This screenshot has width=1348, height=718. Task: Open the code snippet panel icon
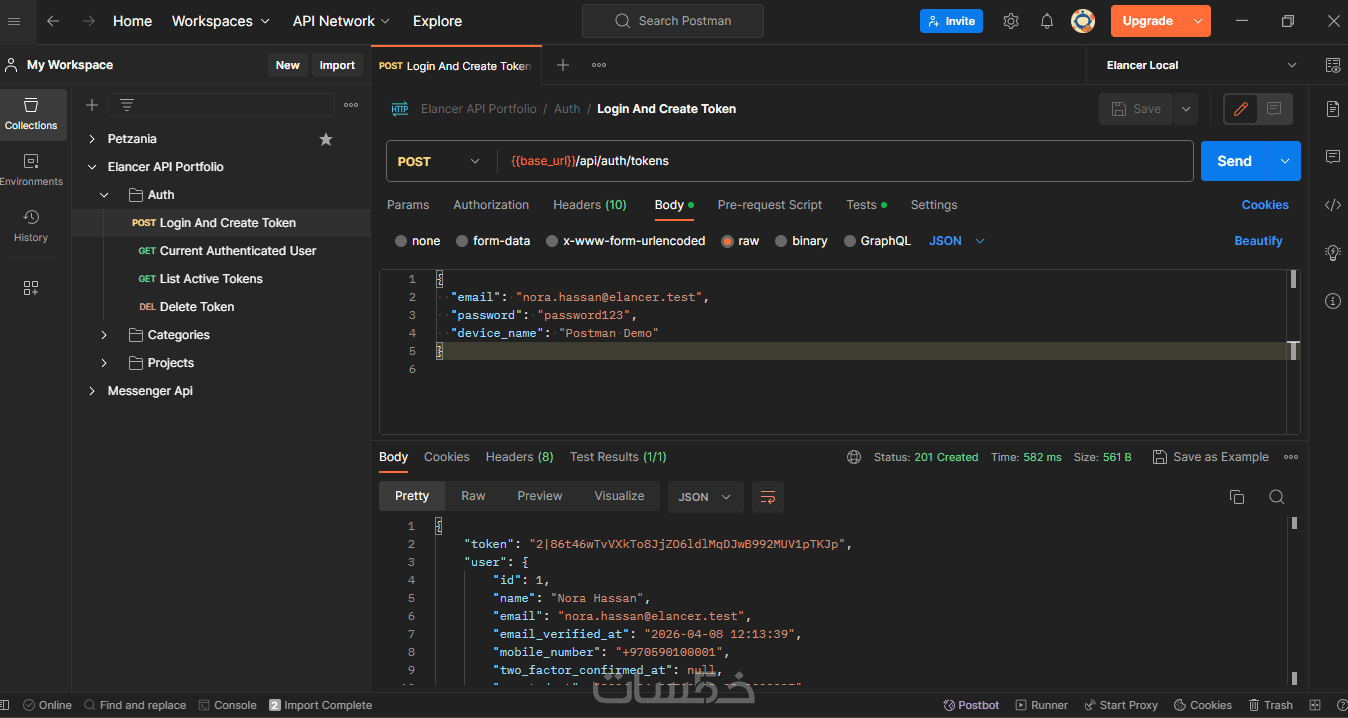pos(1332,205)
